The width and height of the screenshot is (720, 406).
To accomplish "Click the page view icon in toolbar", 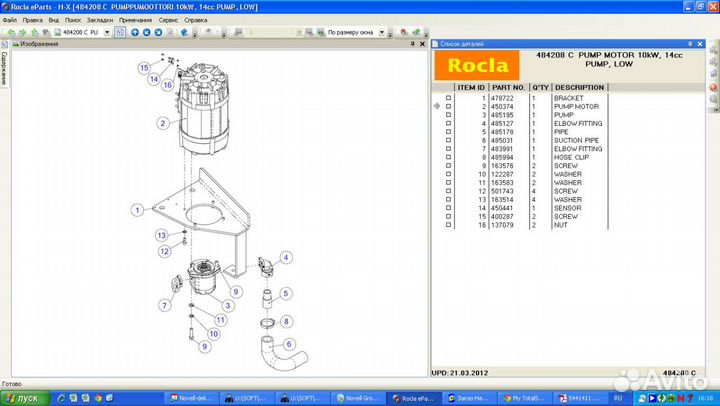I will tap(120, 32).
